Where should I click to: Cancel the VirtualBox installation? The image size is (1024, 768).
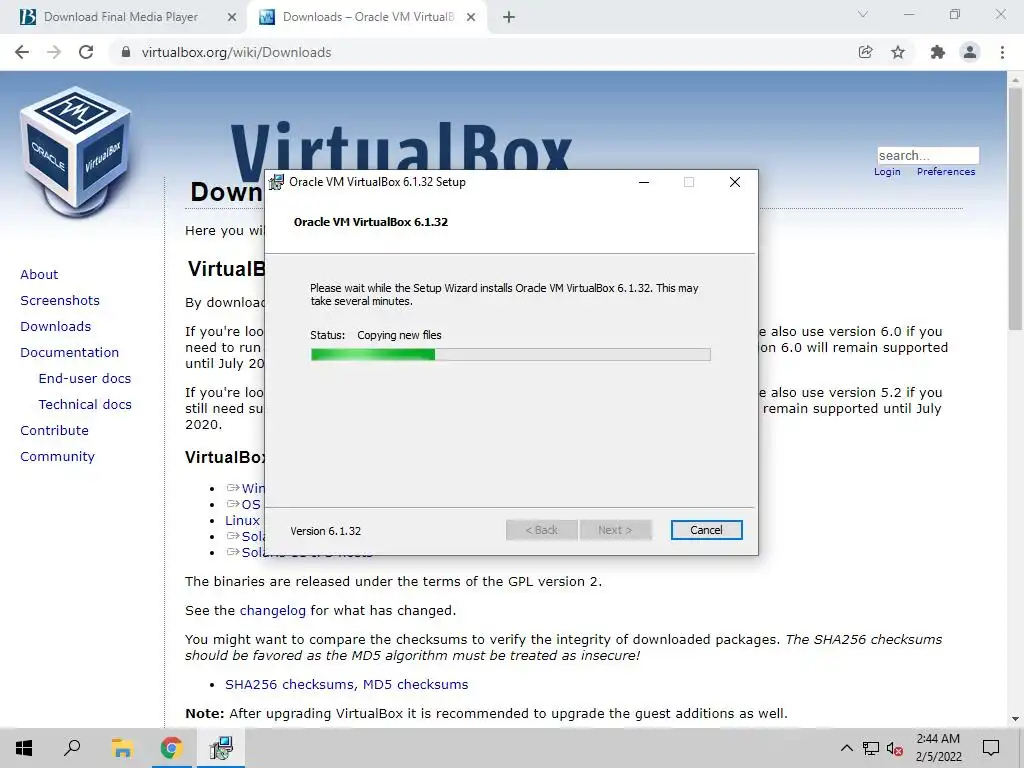[x=706, y=530]
